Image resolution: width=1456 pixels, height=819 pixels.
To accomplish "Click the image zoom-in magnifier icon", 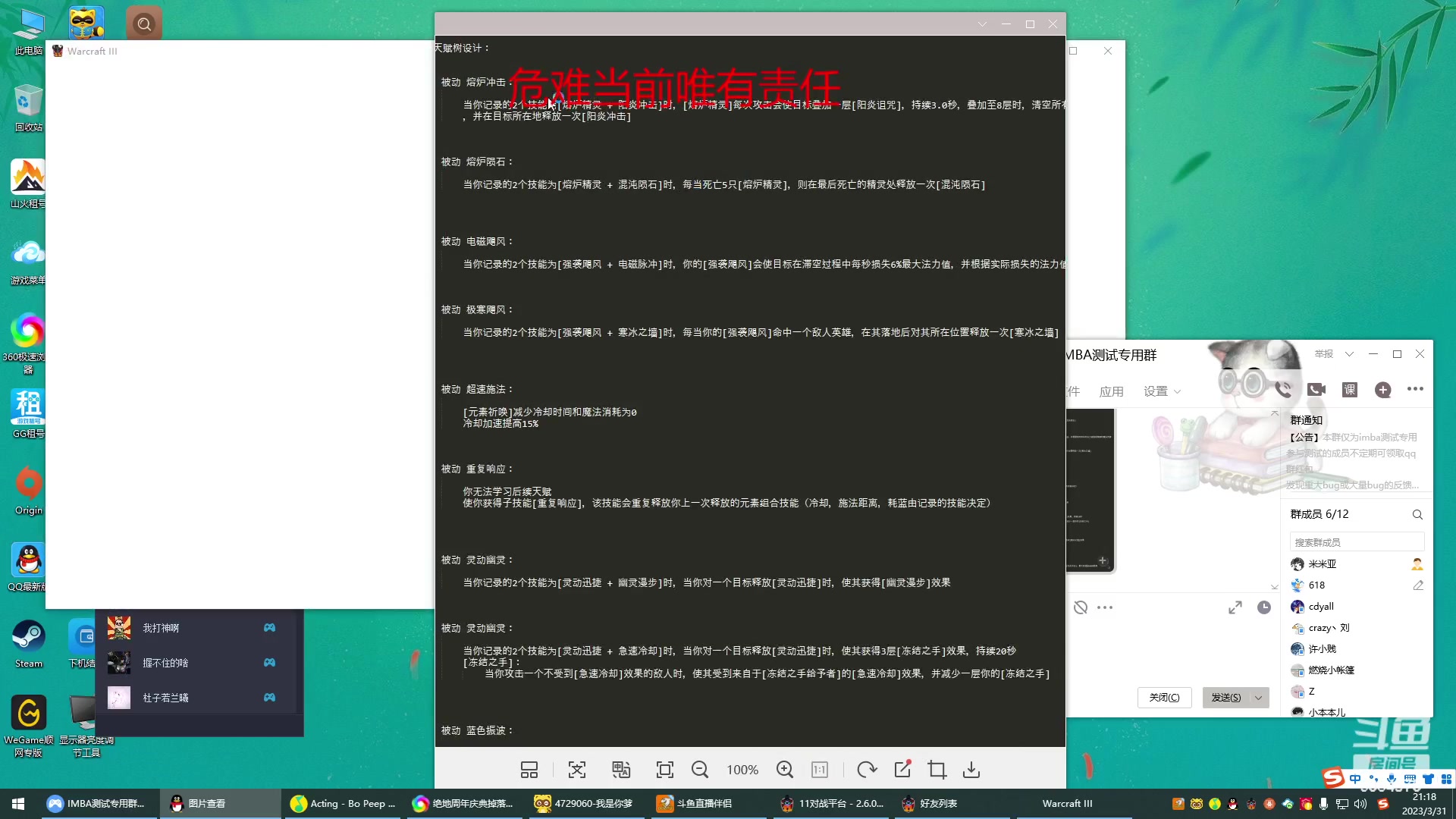I will pos(785,769).
